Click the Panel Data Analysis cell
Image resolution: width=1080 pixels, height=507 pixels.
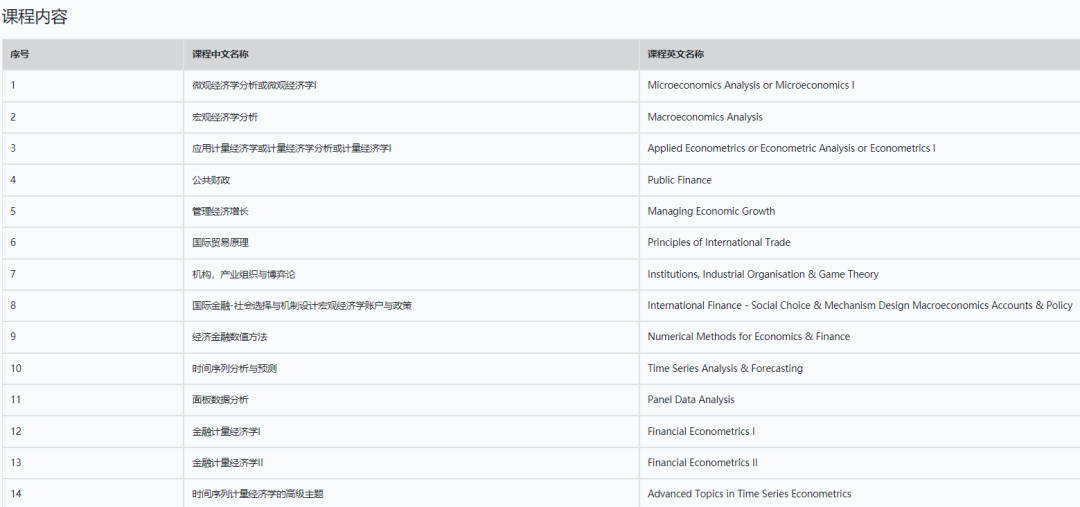tap(690, 399)
